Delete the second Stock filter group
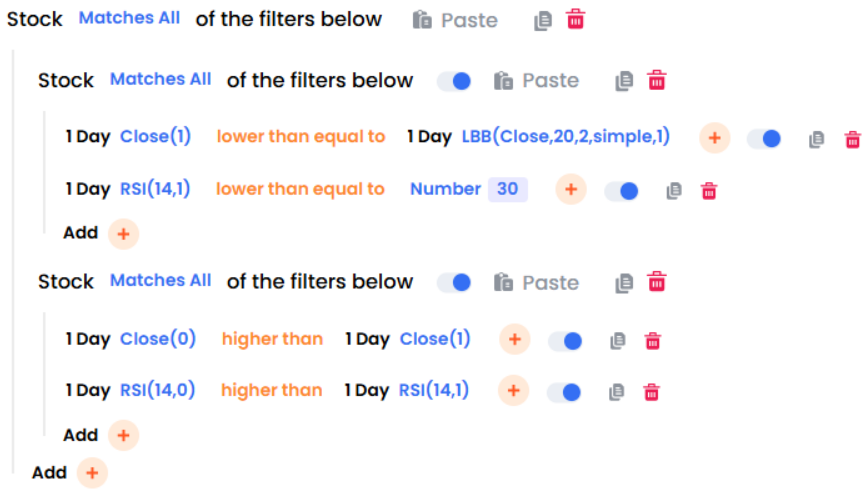This screenshot has width=867, height=490. [x=657, y=282]
